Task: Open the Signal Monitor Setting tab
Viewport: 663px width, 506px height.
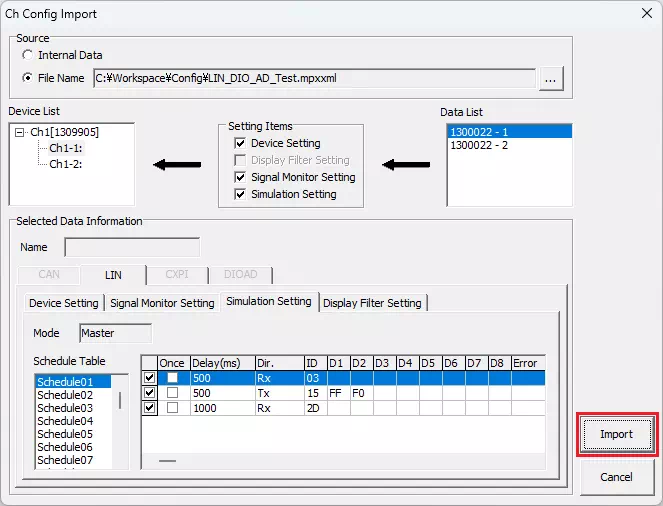Action: click(162, 303)
